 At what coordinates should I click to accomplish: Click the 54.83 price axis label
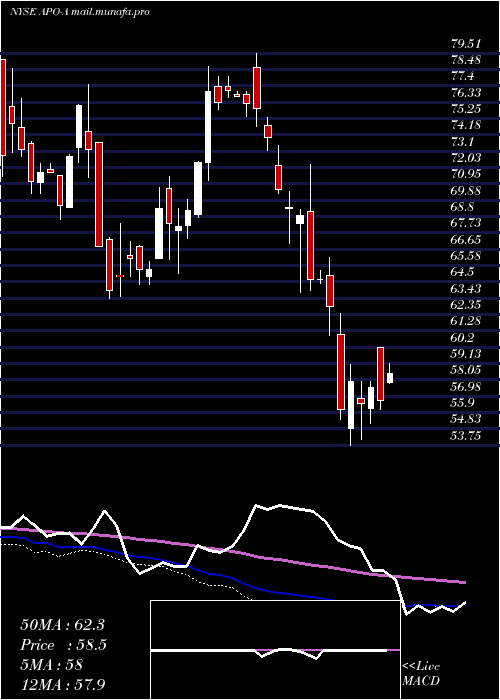466,420
